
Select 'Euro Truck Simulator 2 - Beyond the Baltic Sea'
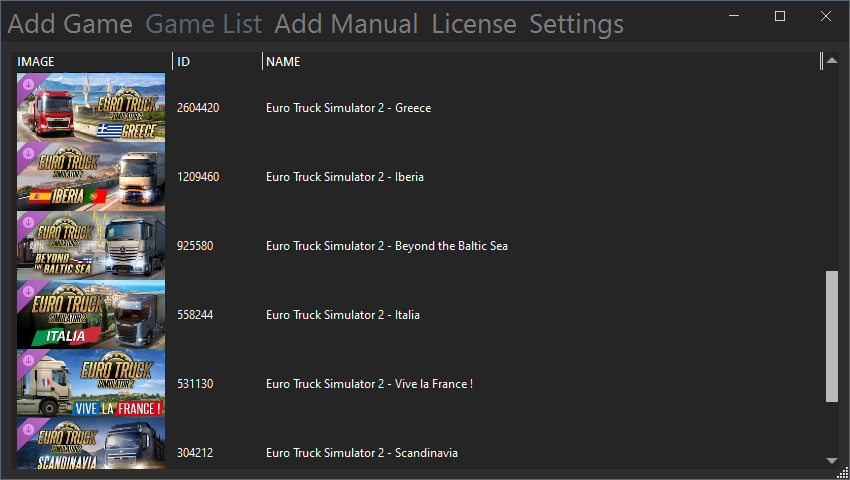coord(387,246)
